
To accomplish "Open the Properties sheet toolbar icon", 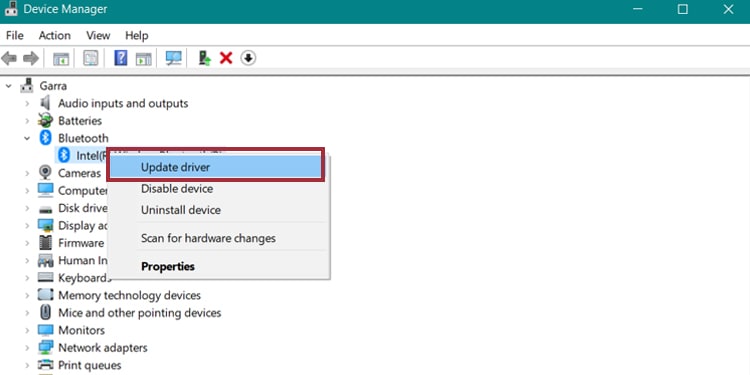I will (90, 58).
